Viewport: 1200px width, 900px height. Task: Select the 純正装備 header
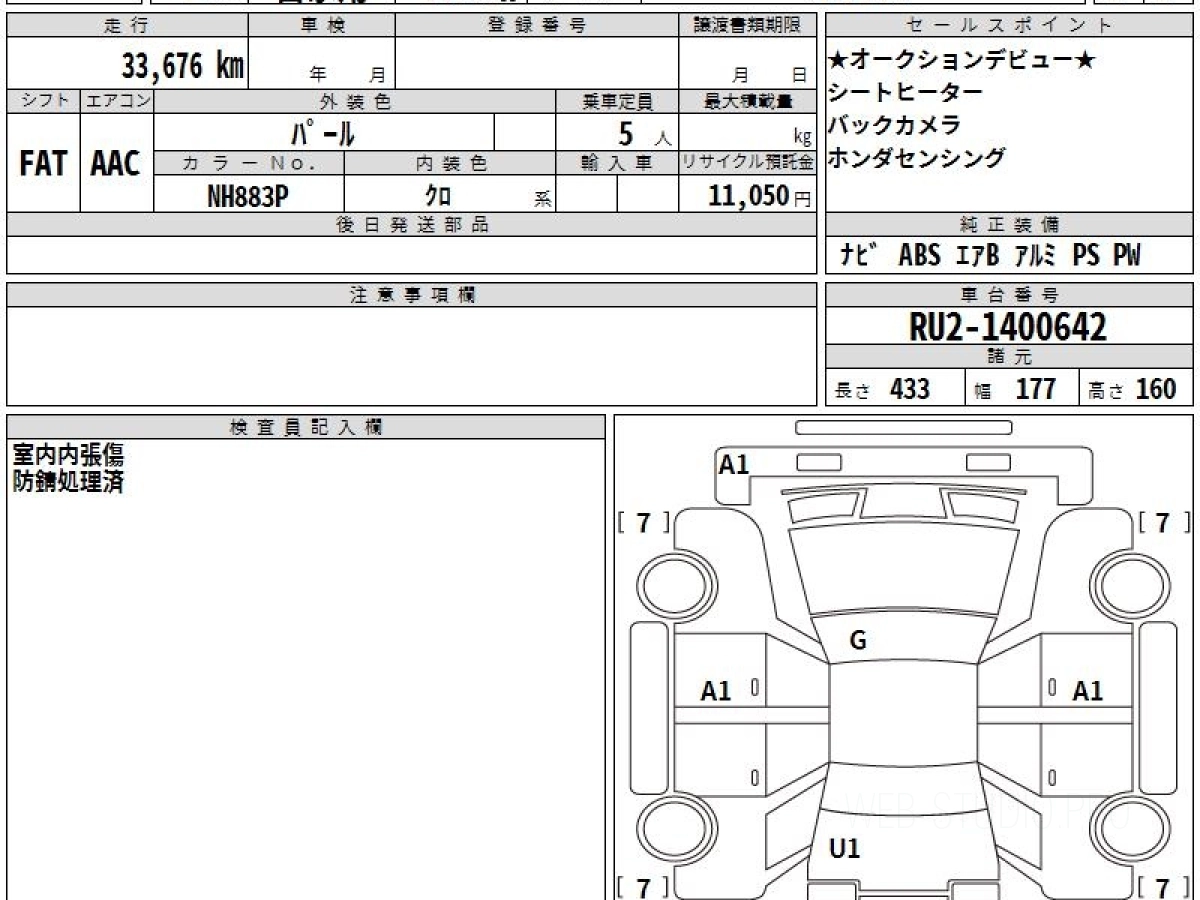point(1009,225)
